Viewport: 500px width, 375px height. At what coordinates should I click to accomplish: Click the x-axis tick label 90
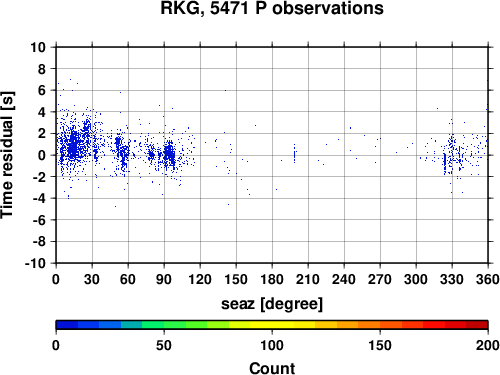[164, 279]
